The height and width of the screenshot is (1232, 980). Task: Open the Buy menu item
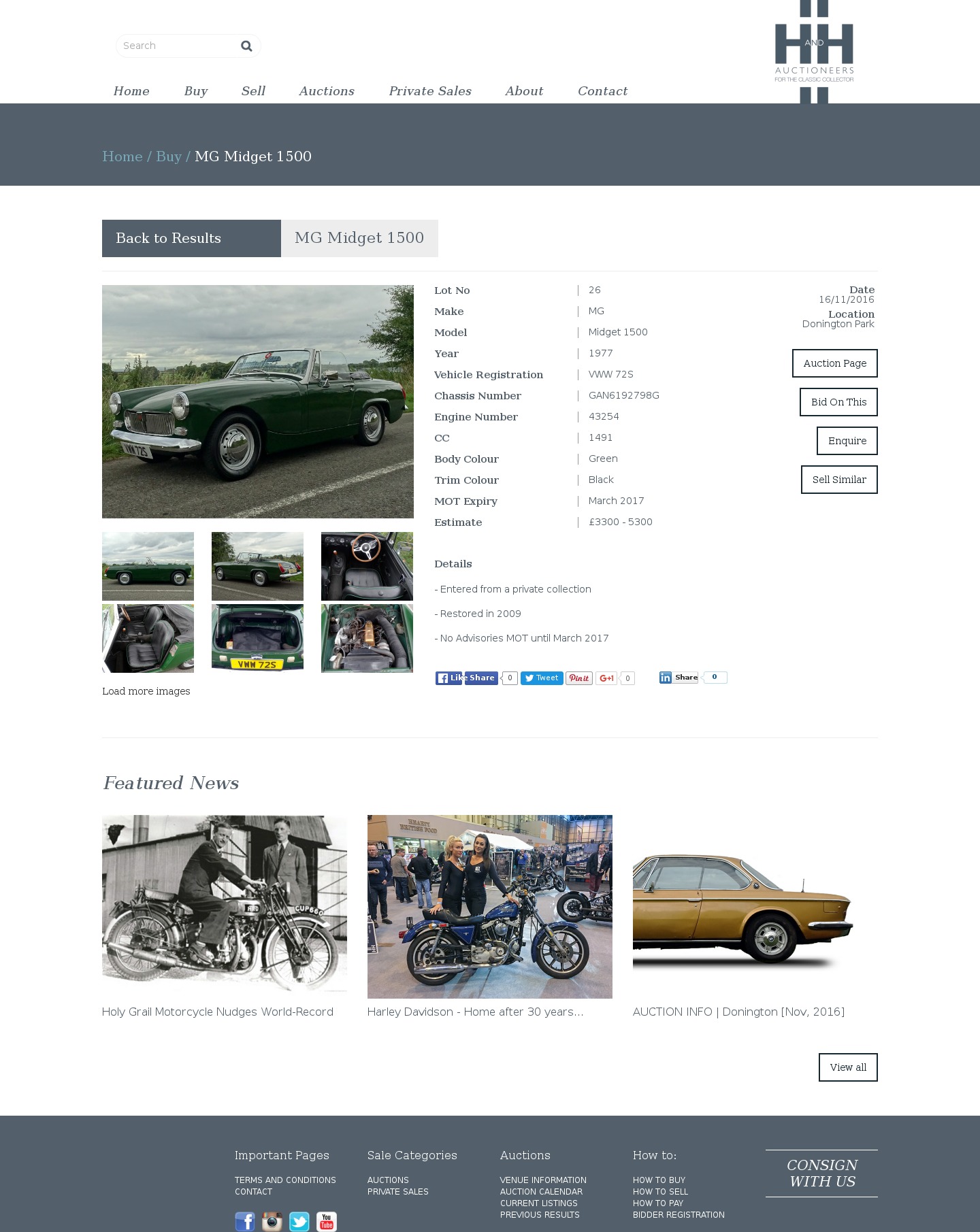tap(196, 91)
